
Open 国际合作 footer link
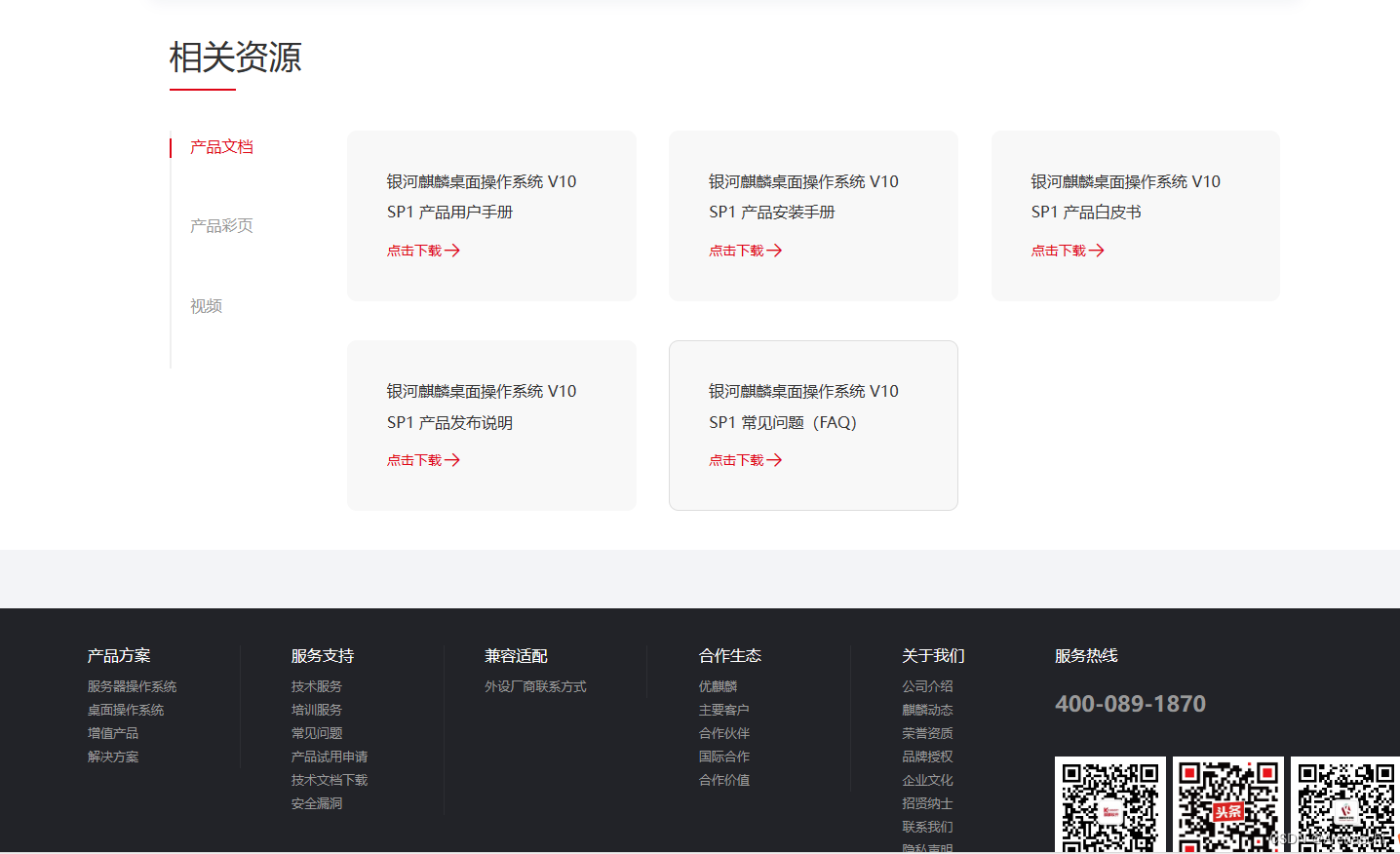point(724,757)
